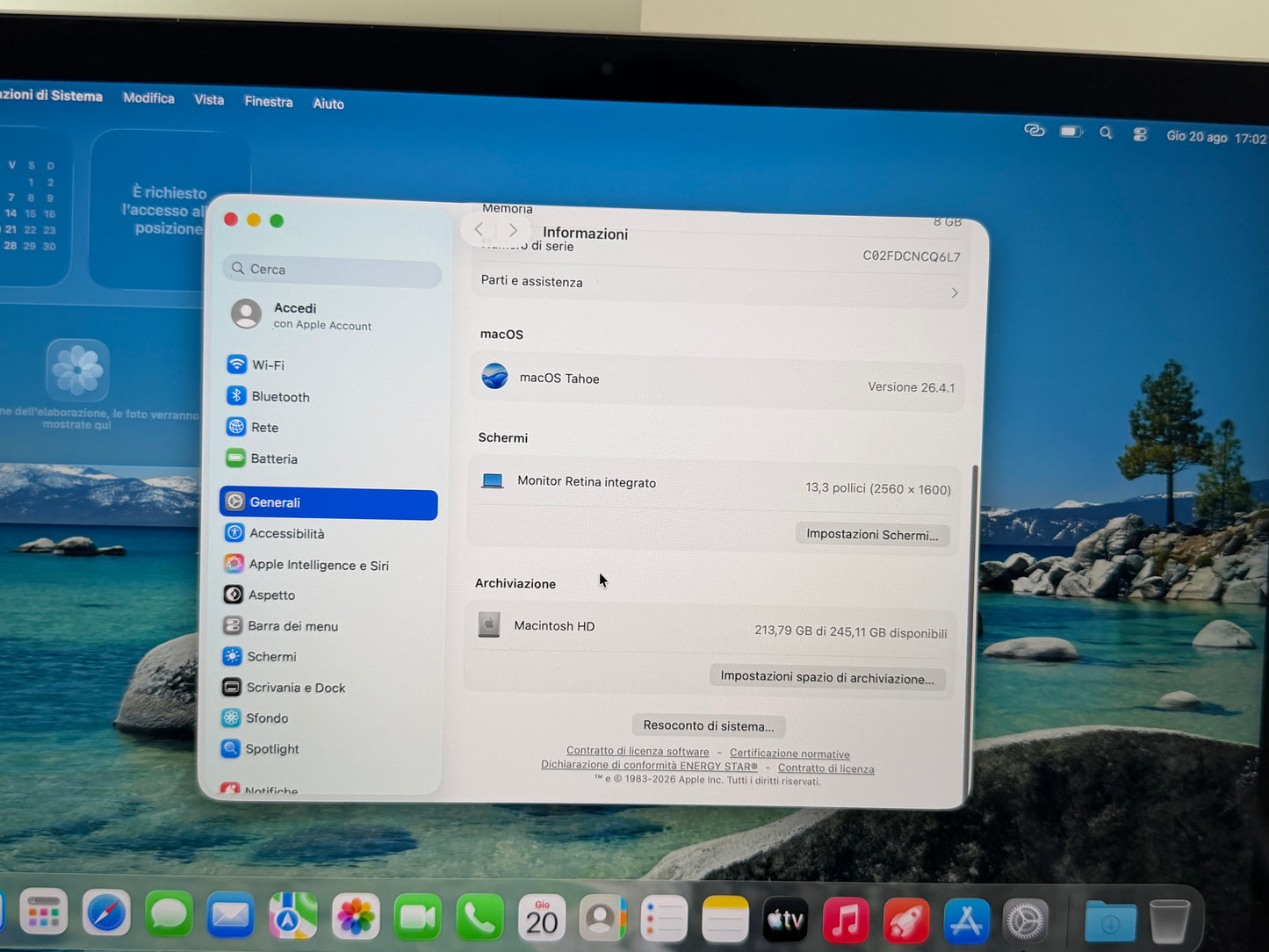Open Calendar icon in the Dock
Viewport: 1269px width, 952px height.
(542, 920)
